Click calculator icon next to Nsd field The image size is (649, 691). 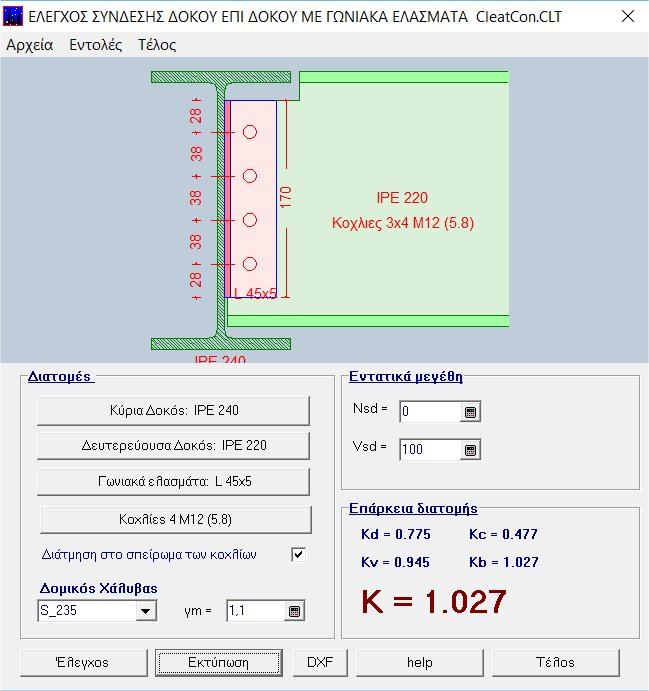[471, 412]
